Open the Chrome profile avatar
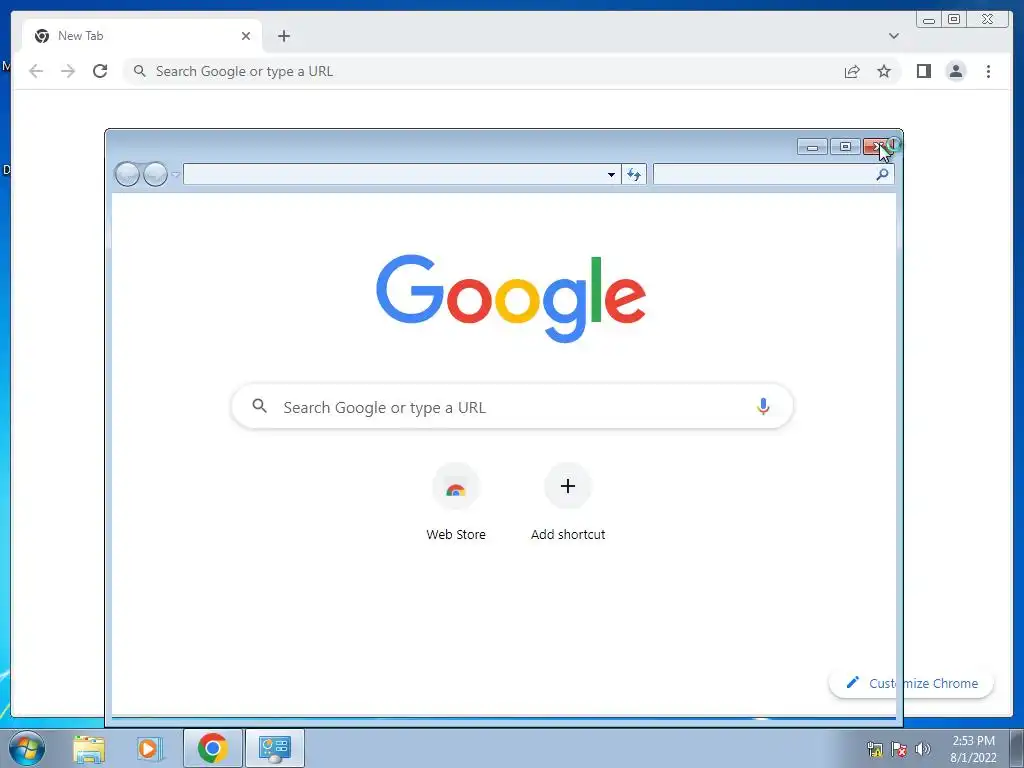 pyautogui.click(x=955, y=71)
